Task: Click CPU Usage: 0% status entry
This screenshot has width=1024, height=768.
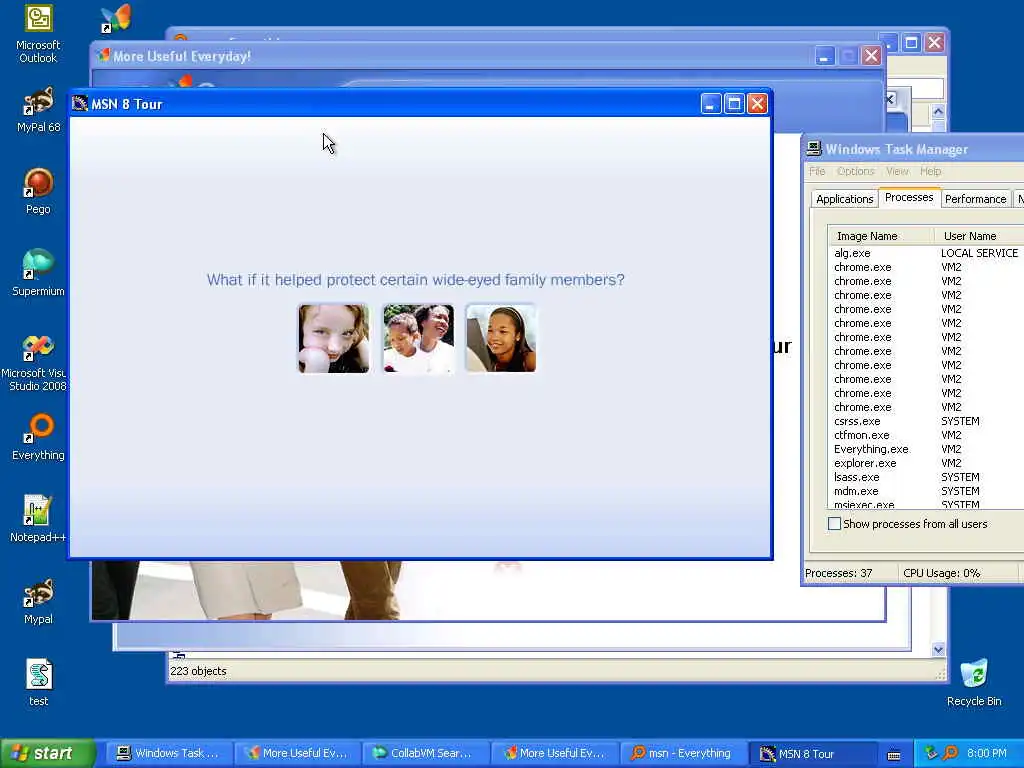Action: (942, 573)
